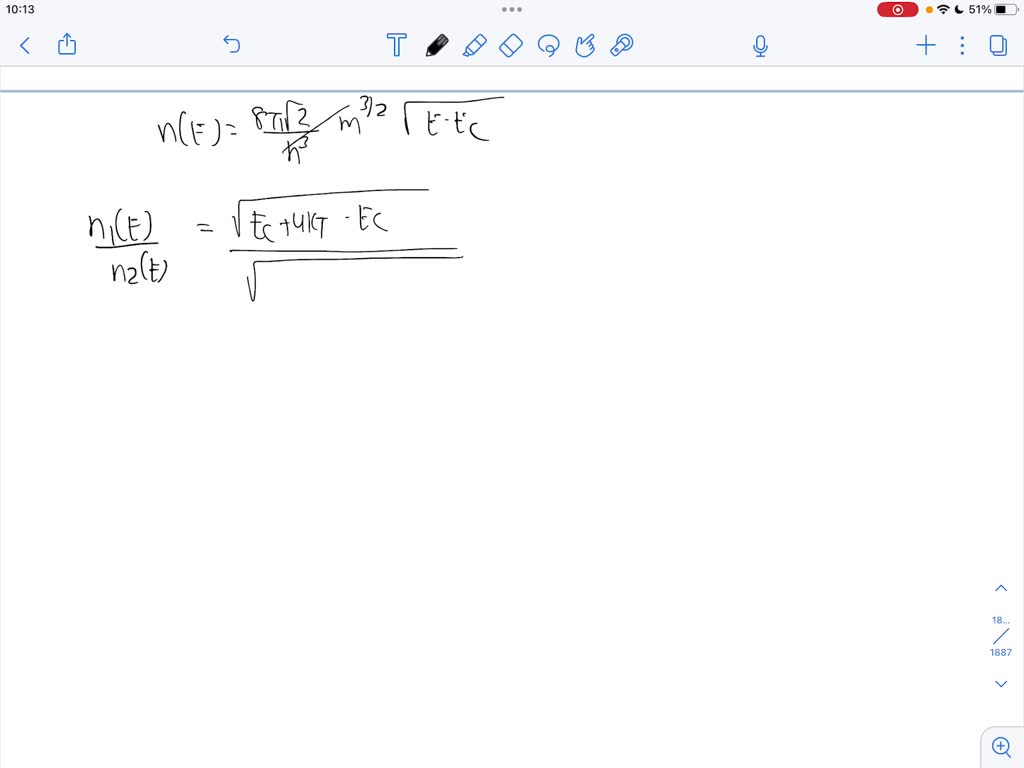Select the Pen tool
Screen dimensions: 1024x768
pyautogui.click(x=437, y=45)
